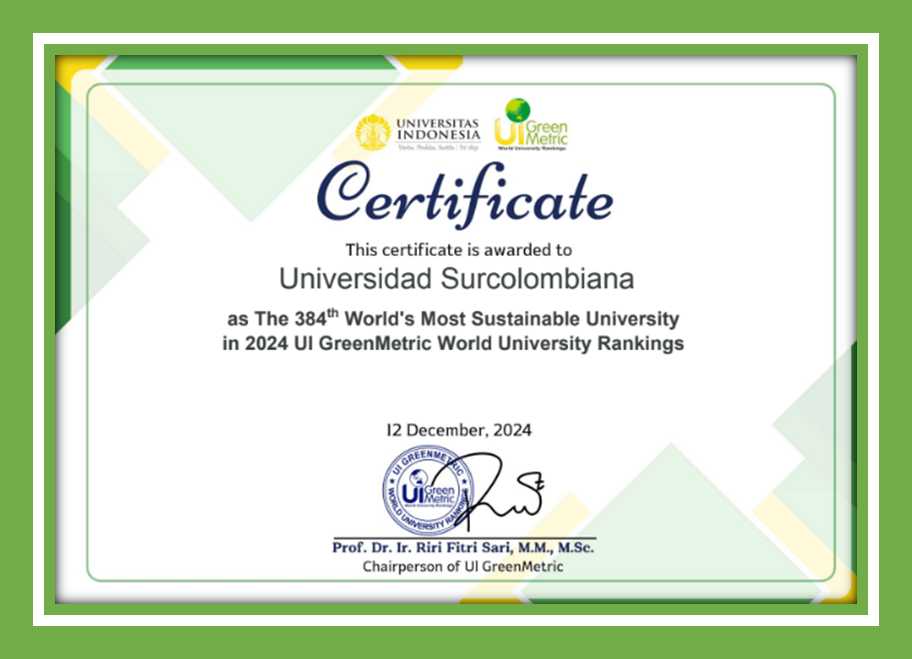Select the UNIVERSITAS INDONESIA logo text
912x659 pixels.
pos(438,129)
